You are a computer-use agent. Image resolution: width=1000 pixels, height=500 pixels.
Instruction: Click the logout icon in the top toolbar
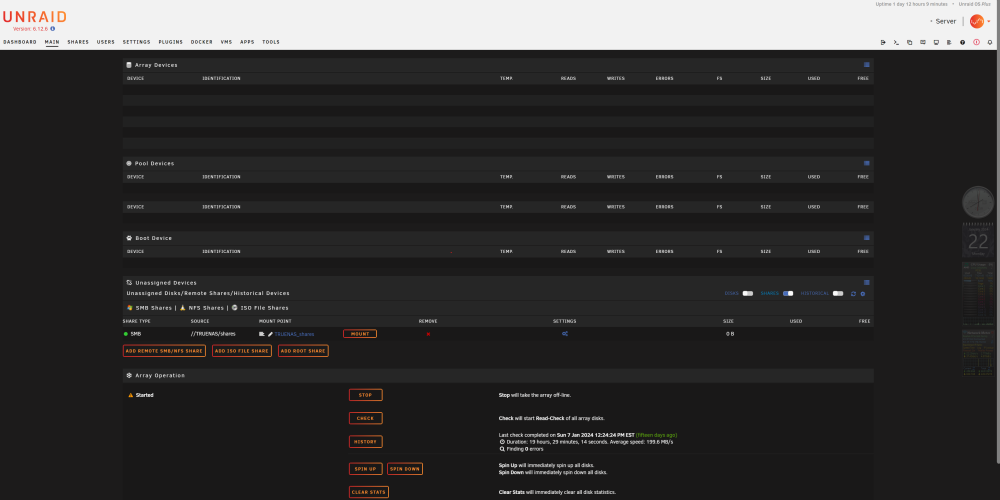(883, 42)
